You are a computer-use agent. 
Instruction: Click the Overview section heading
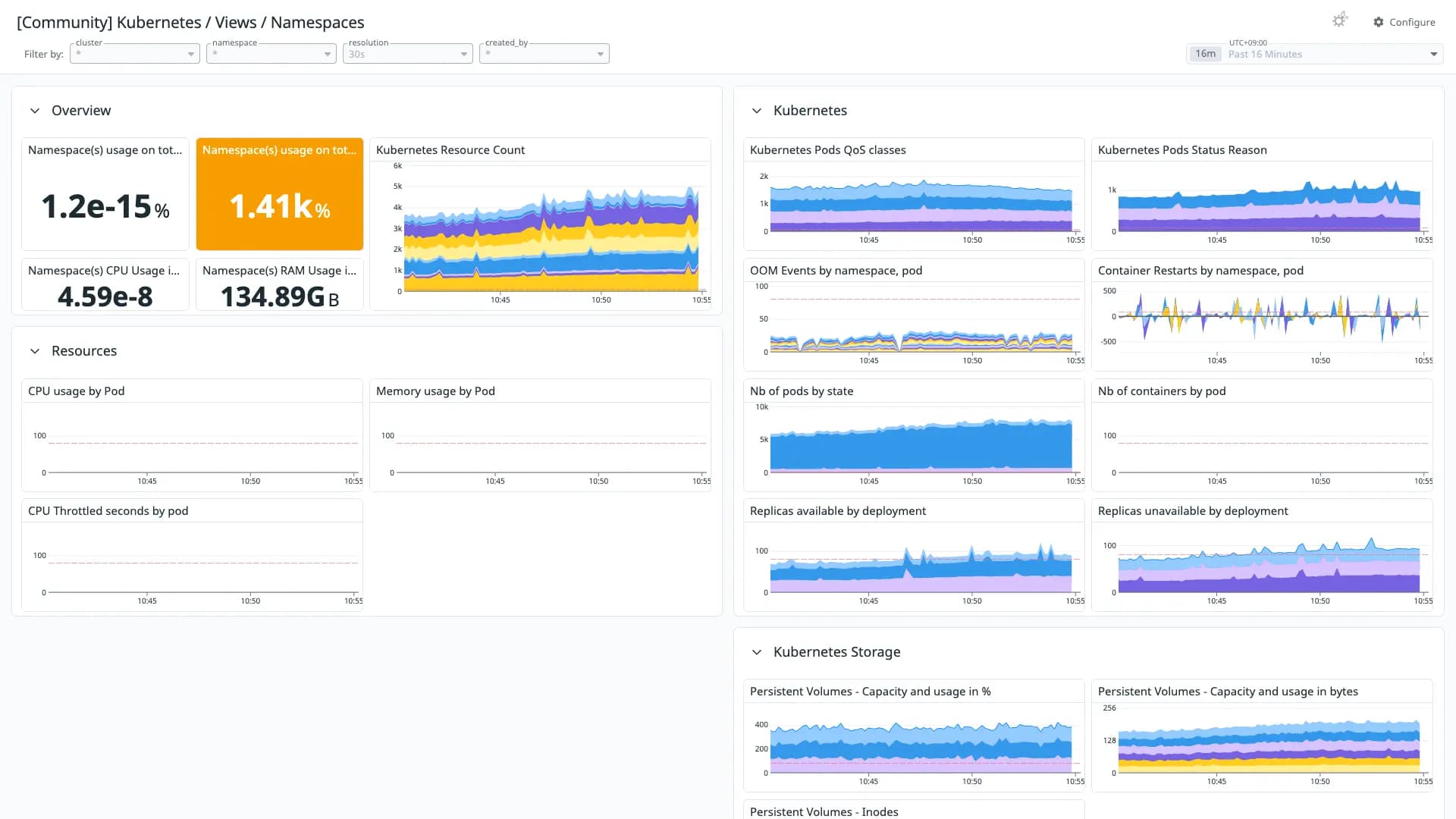point(81,111)
